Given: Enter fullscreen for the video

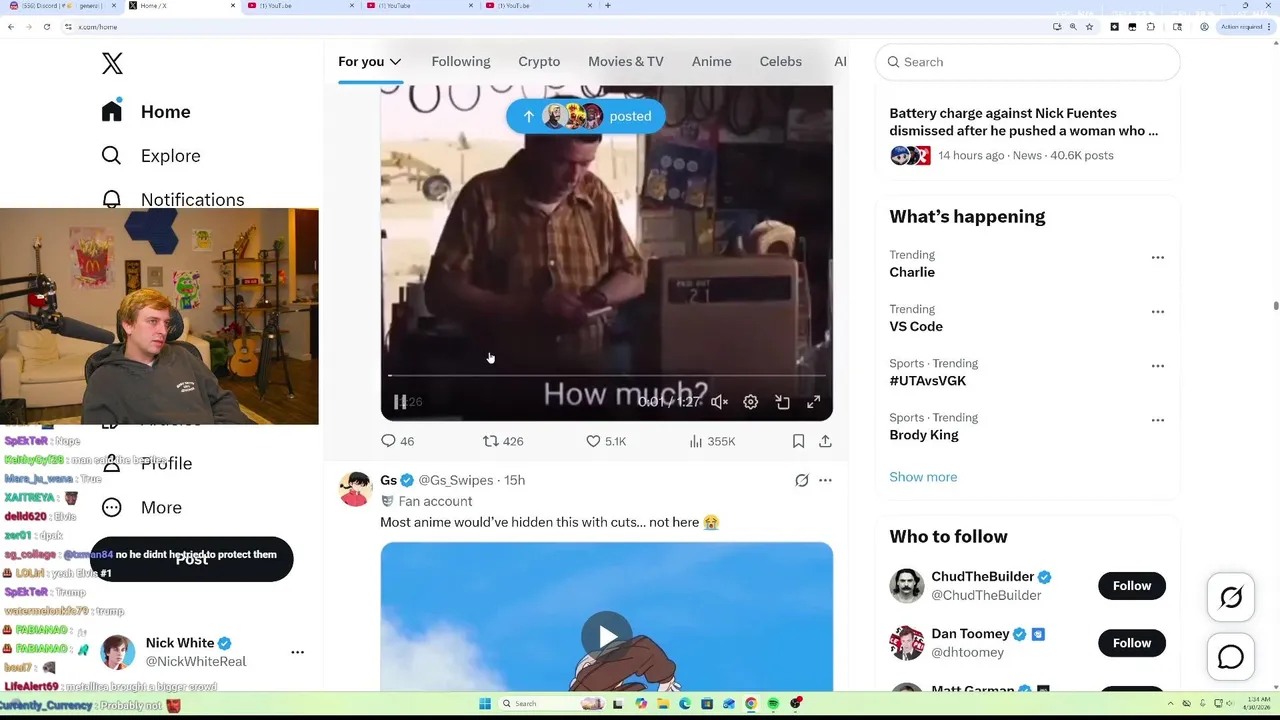Looking at the screenshot, I should [x=814, y=402].
